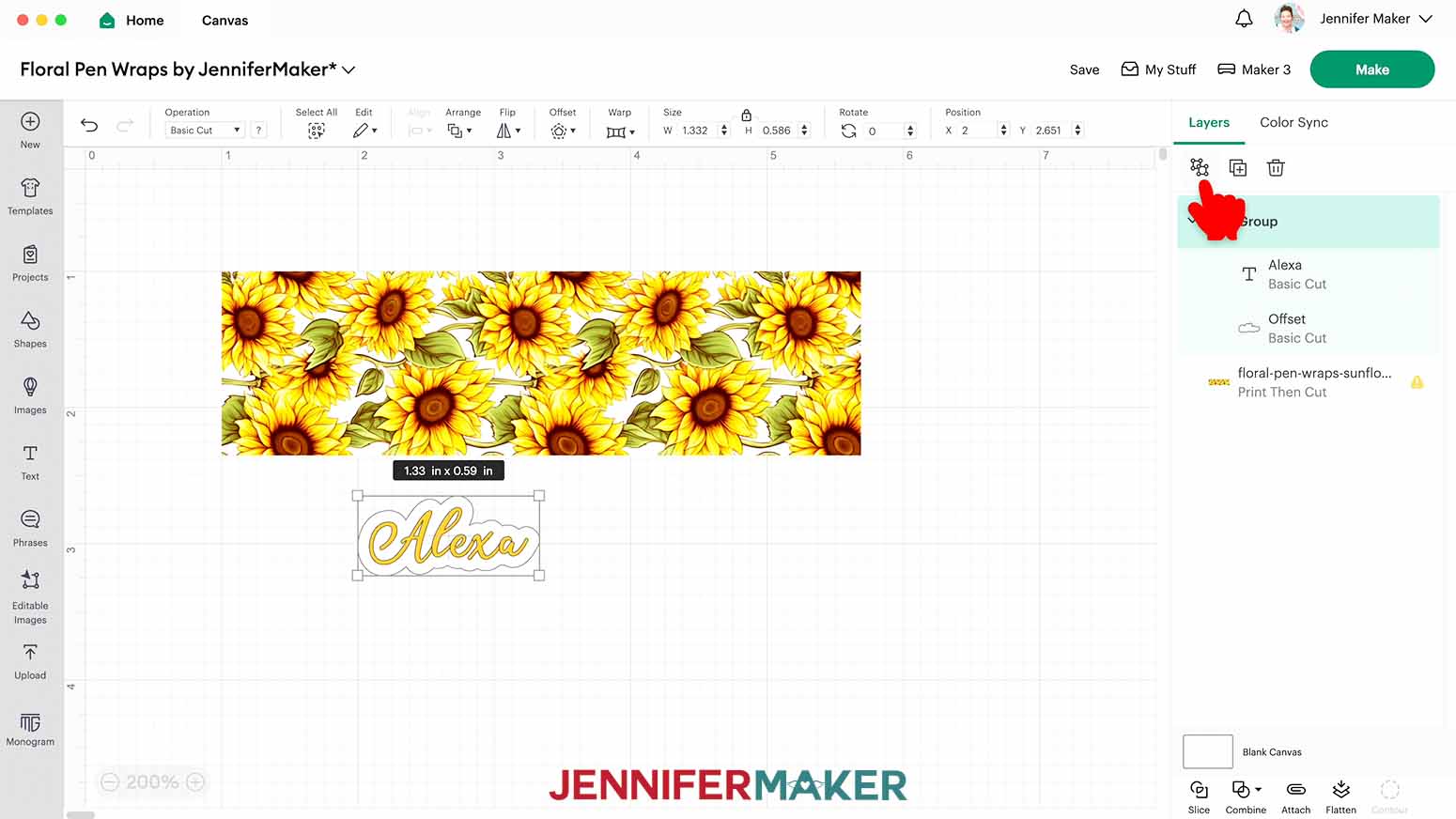
Task: Click the Y position stepper arrows
Action: point(1077,131)
